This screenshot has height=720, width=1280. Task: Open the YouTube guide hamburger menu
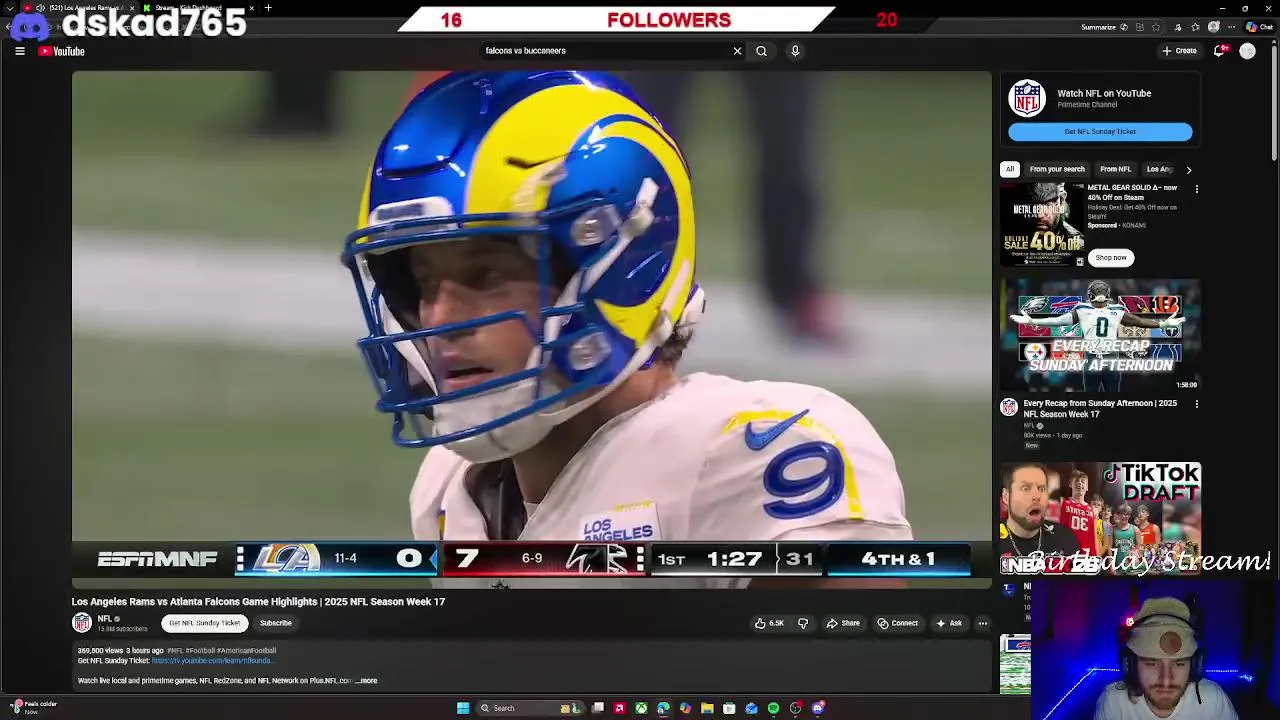20,51
